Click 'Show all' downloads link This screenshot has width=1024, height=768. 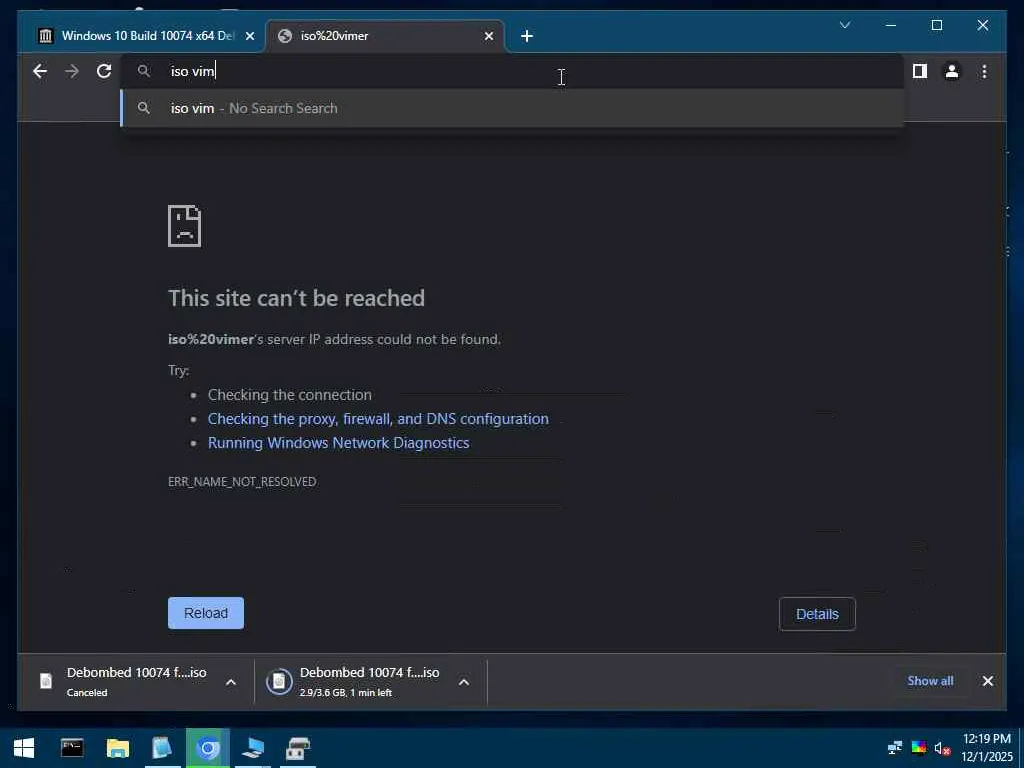(930, 680)
